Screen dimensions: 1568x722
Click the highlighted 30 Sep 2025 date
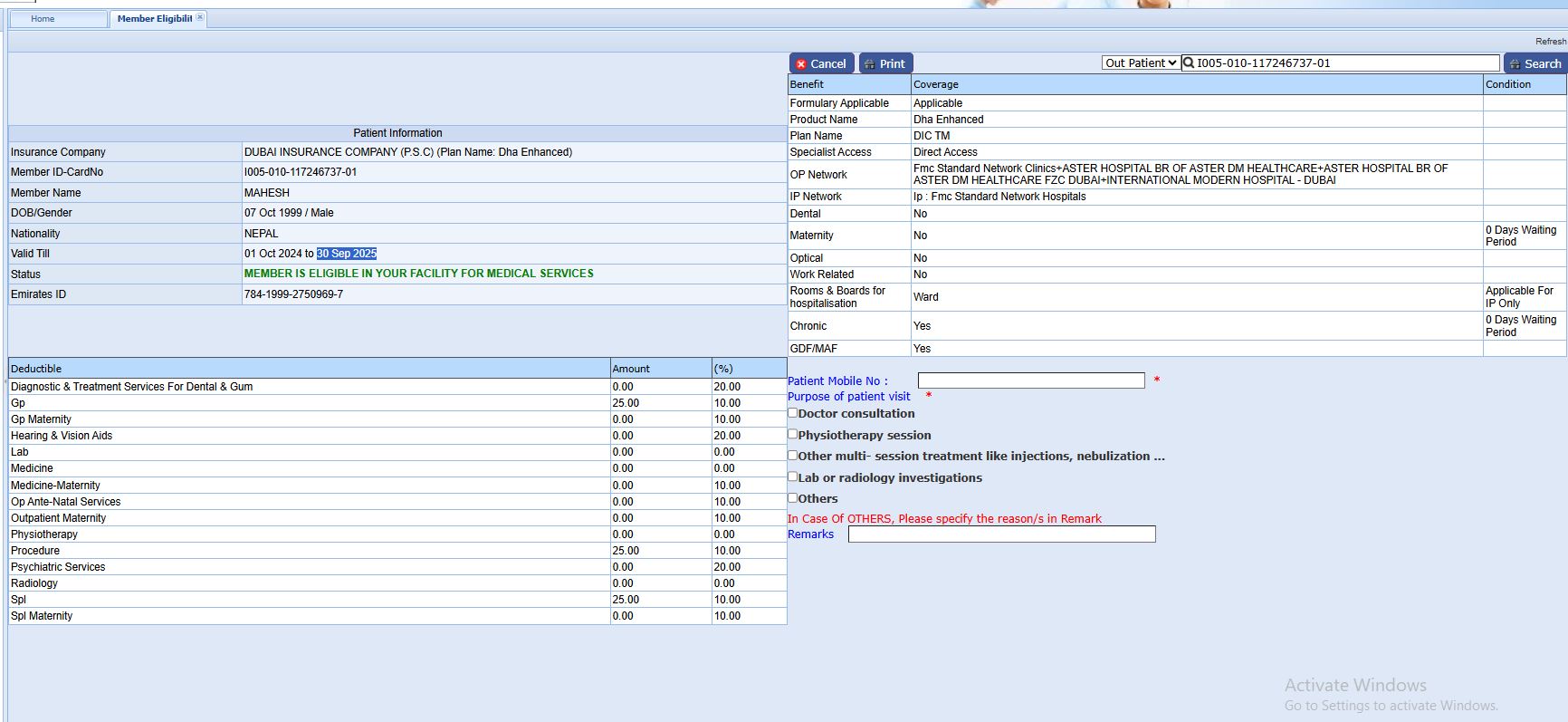(x=347, y=254)
